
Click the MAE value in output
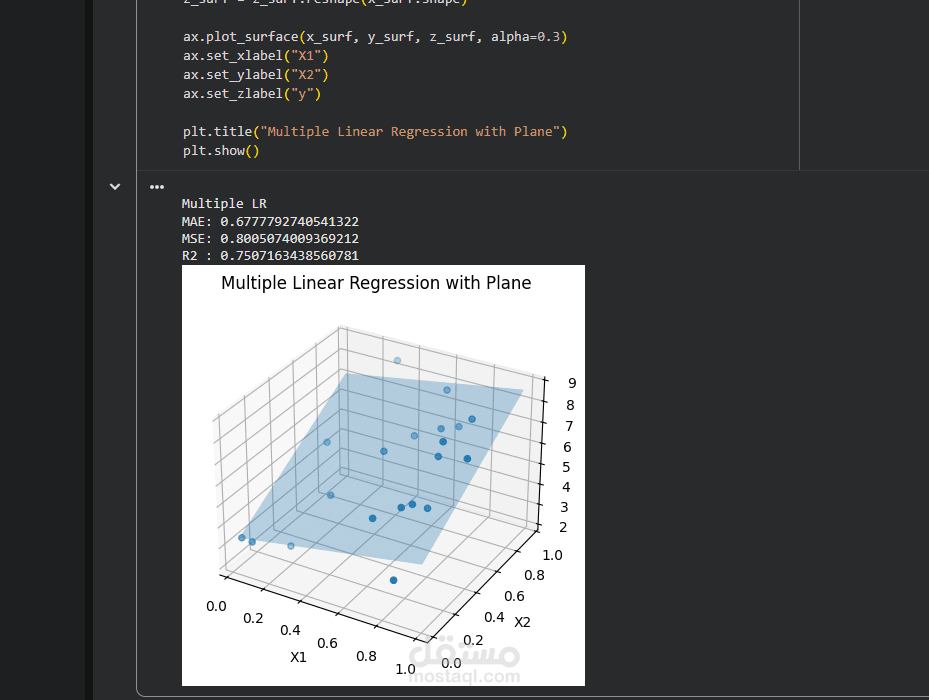[x=290, y=221]
